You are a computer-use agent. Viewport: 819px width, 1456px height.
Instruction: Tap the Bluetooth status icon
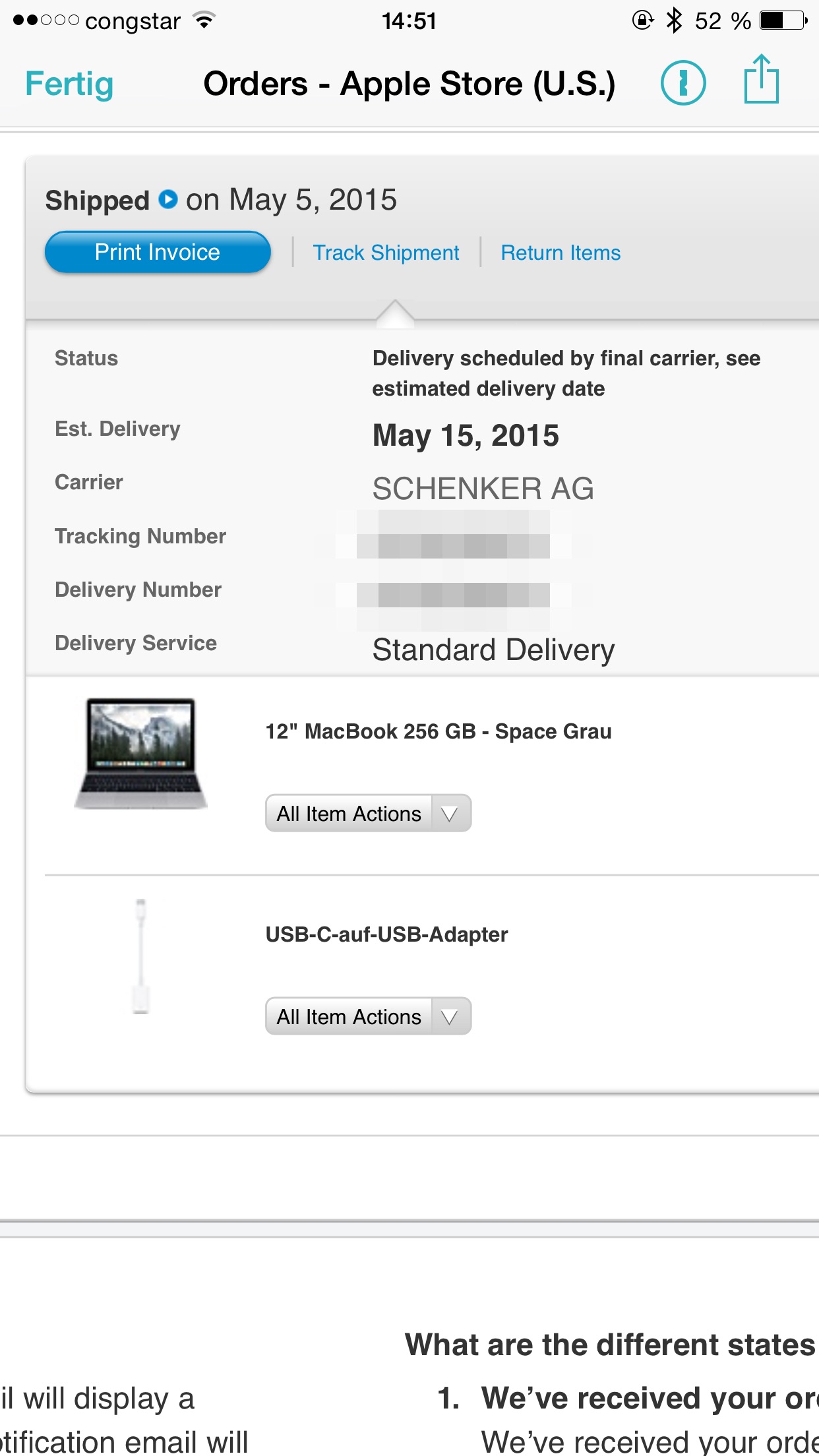point(674,20)
